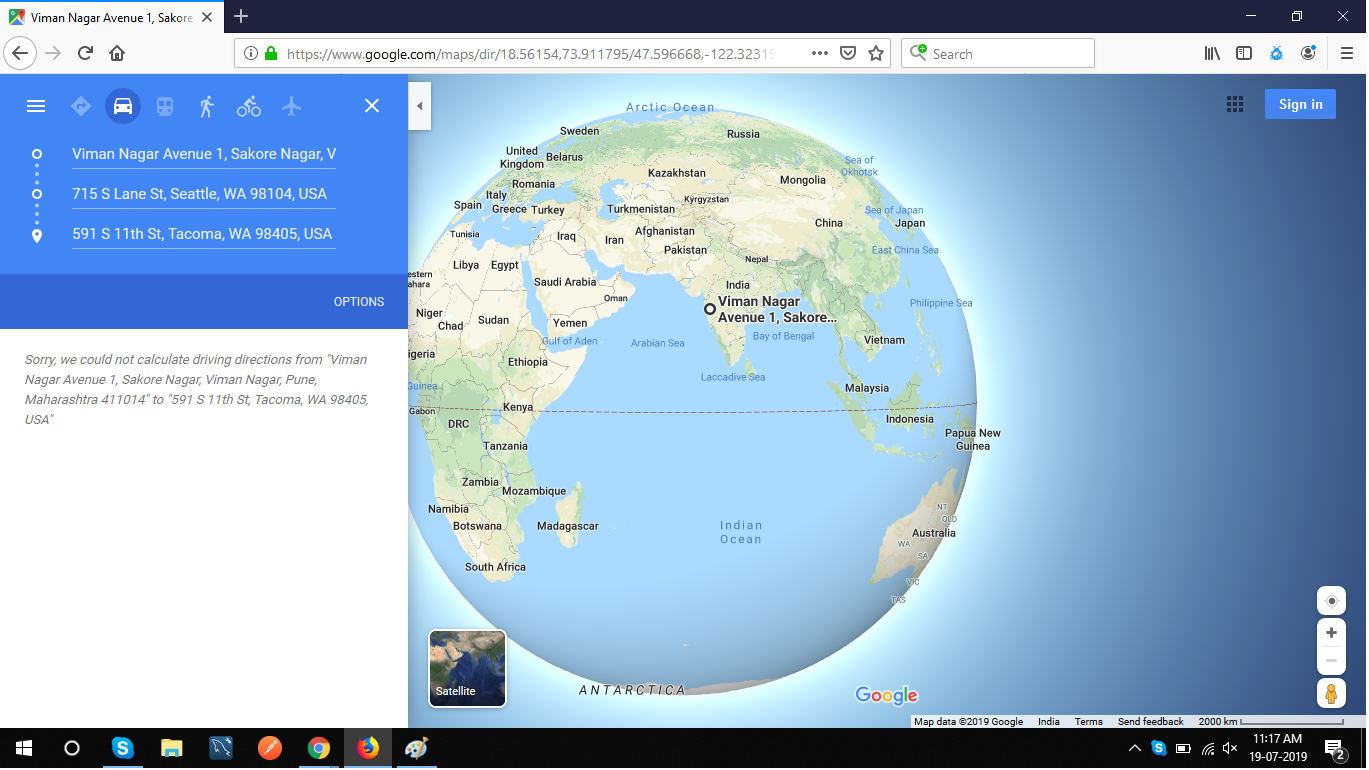Open a new browser tab

[x=241, y=17]
